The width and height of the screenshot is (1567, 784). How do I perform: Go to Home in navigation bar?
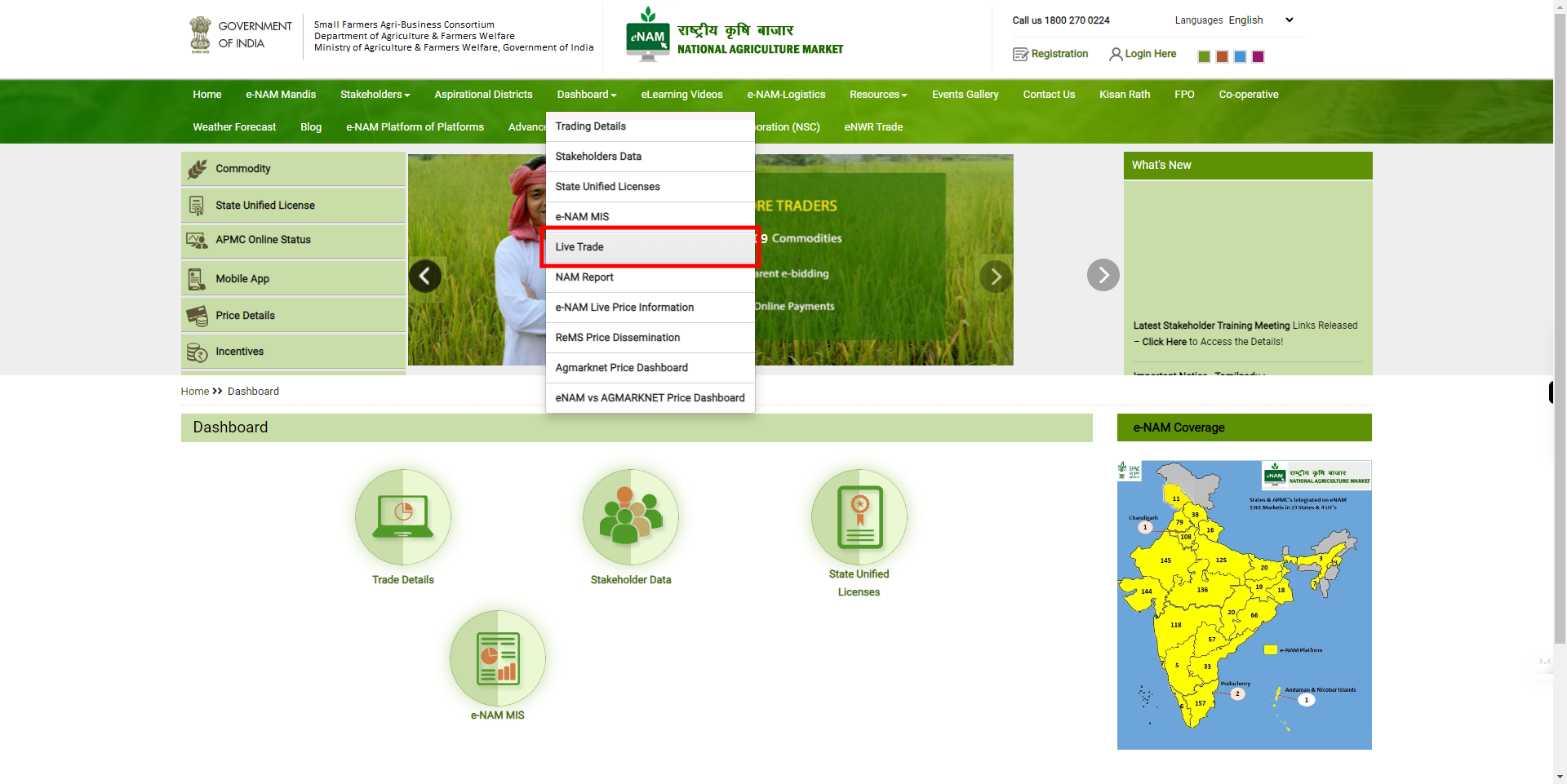pyautogui.click(x=207, y=95)
